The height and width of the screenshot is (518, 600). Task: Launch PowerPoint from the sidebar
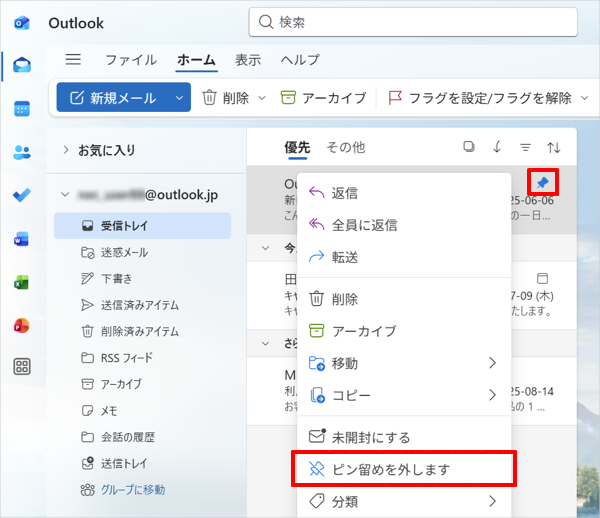(21, 326)
